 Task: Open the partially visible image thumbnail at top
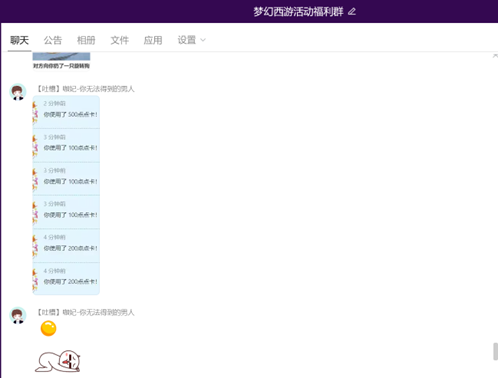61,56
